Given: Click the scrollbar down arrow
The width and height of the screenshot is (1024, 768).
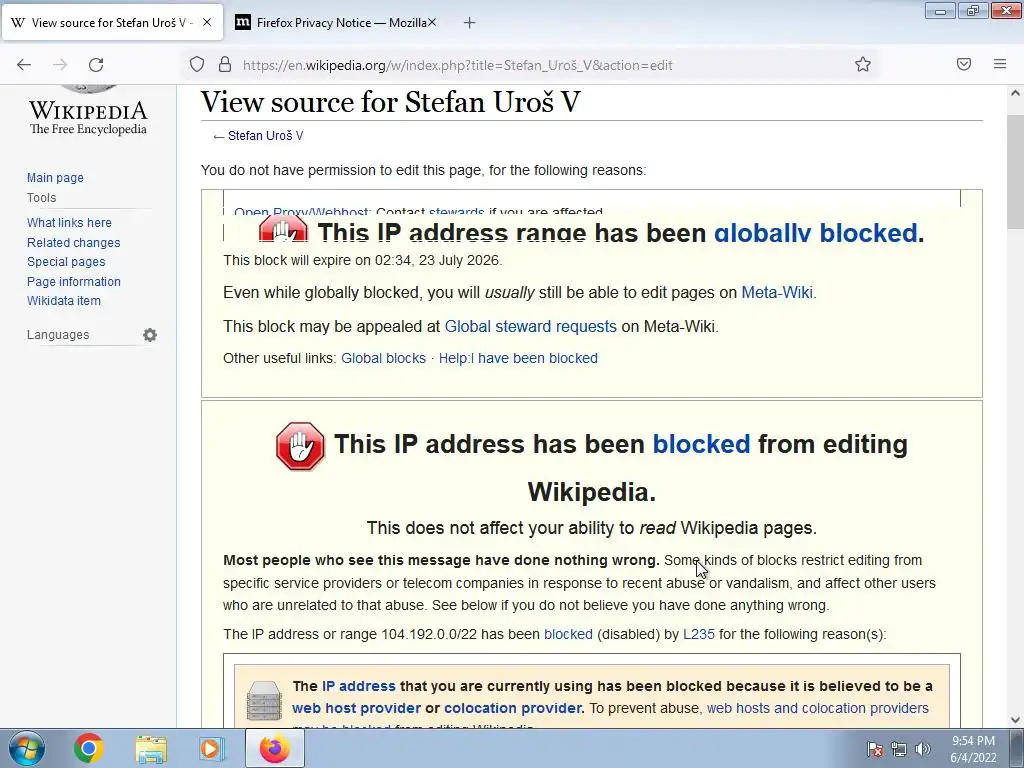Looking at the screenshot, I should [x=1016, y=720].
